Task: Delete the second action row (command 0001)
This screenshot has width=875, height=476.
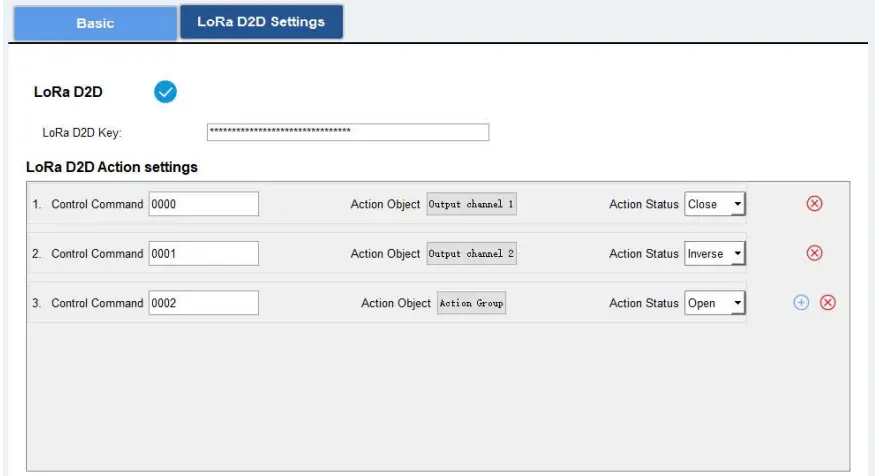Action: [814, 253]
